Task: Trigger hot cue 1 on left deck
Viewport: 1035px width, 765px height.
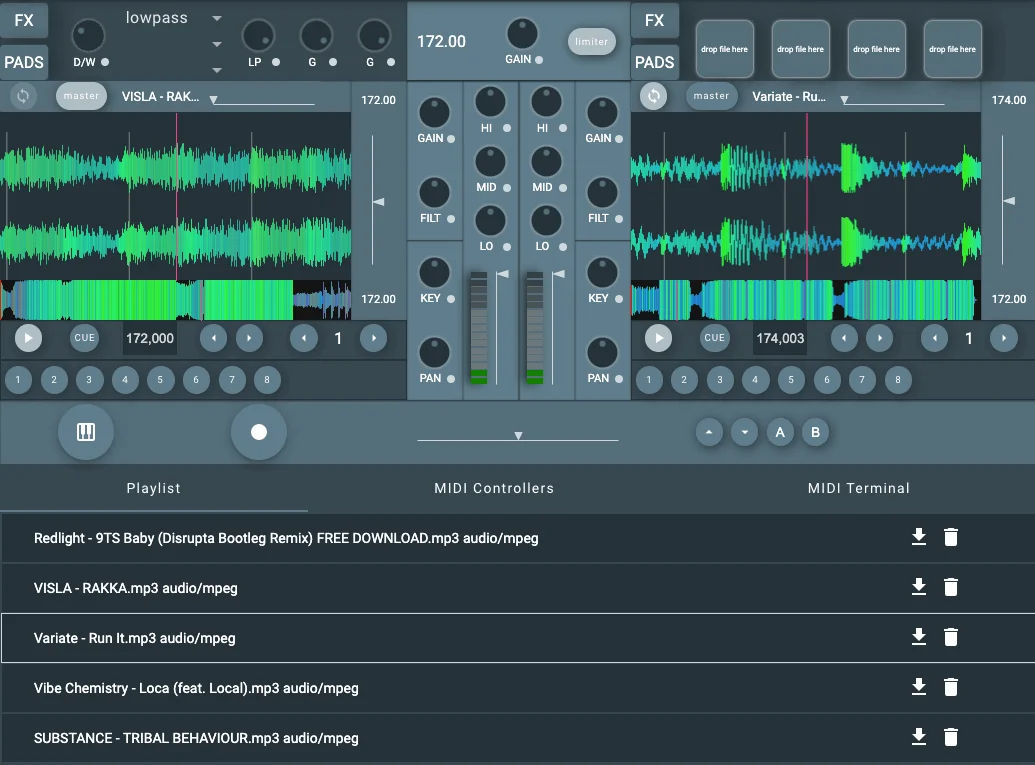Action: coord(18,380)
